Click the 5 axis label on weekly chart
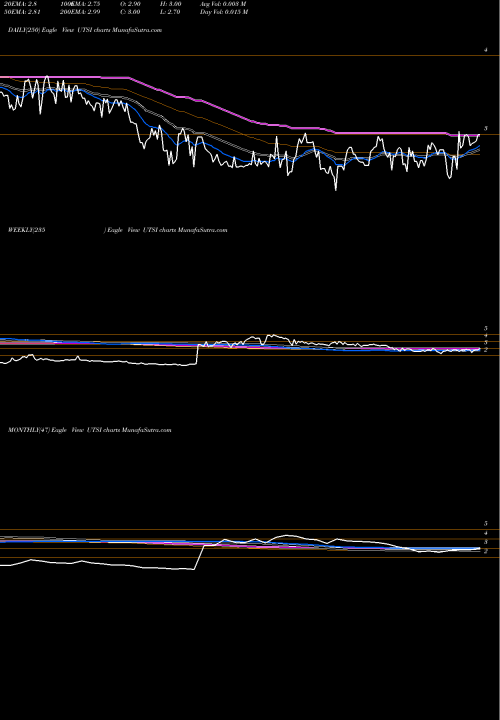The height and width of the screenshot is (720, 500). click(486, 329)
